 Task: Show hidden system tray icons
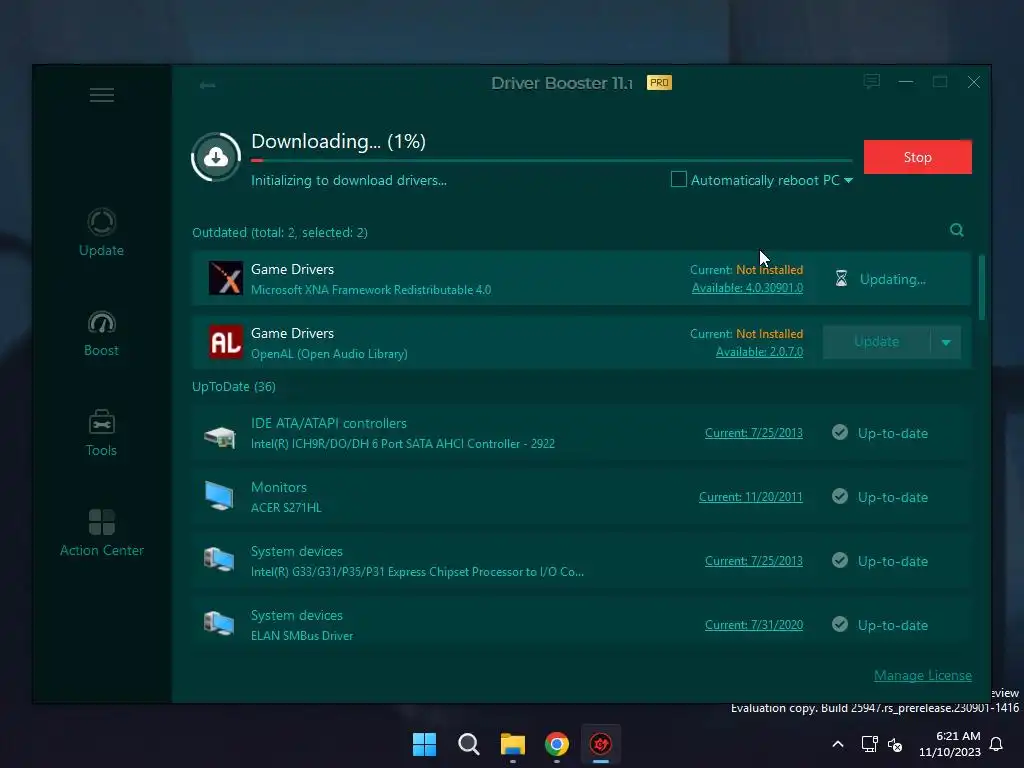point(838,744)
